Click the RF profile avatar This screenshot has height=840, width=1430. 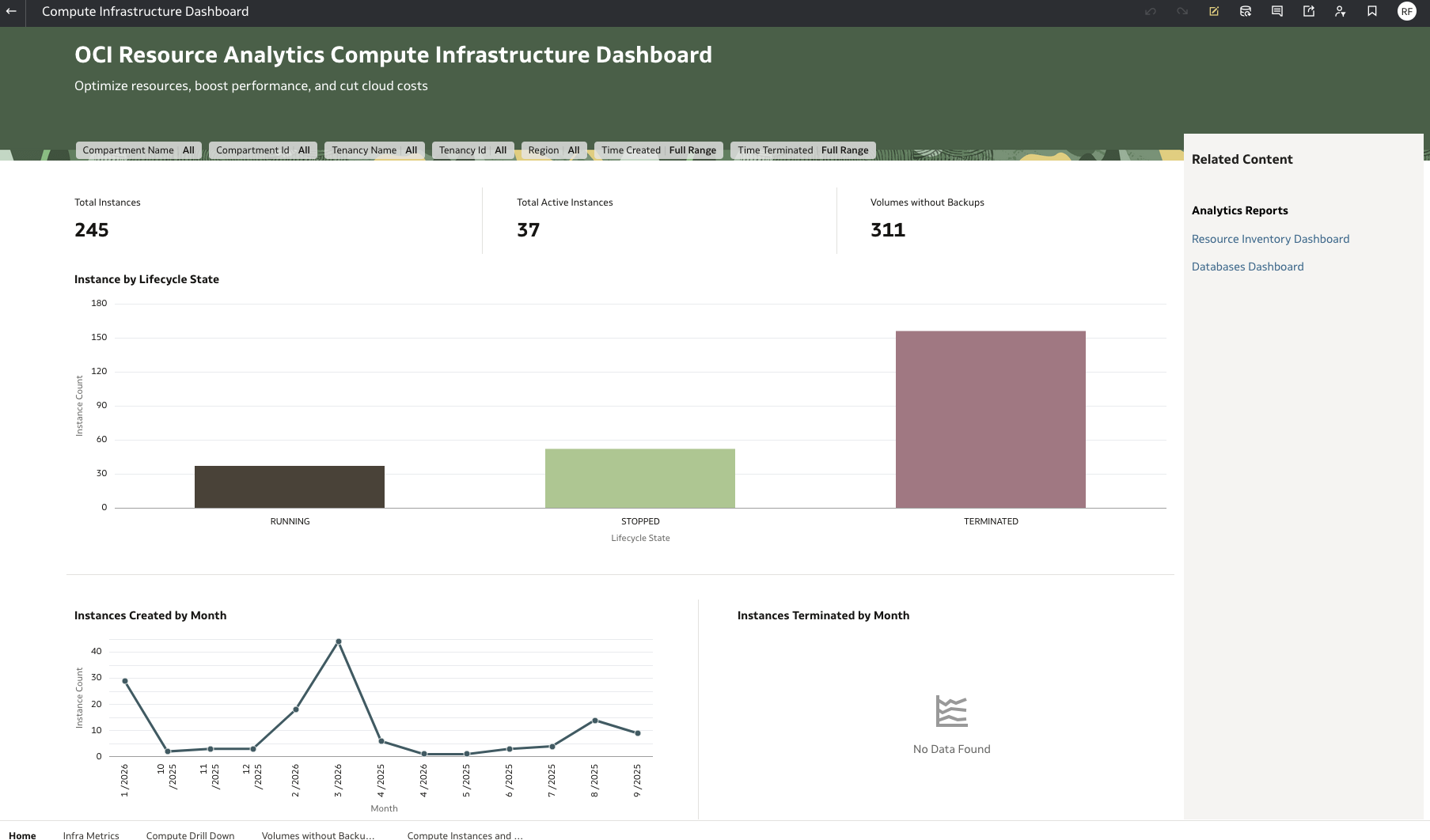[x=1407, y=11]
